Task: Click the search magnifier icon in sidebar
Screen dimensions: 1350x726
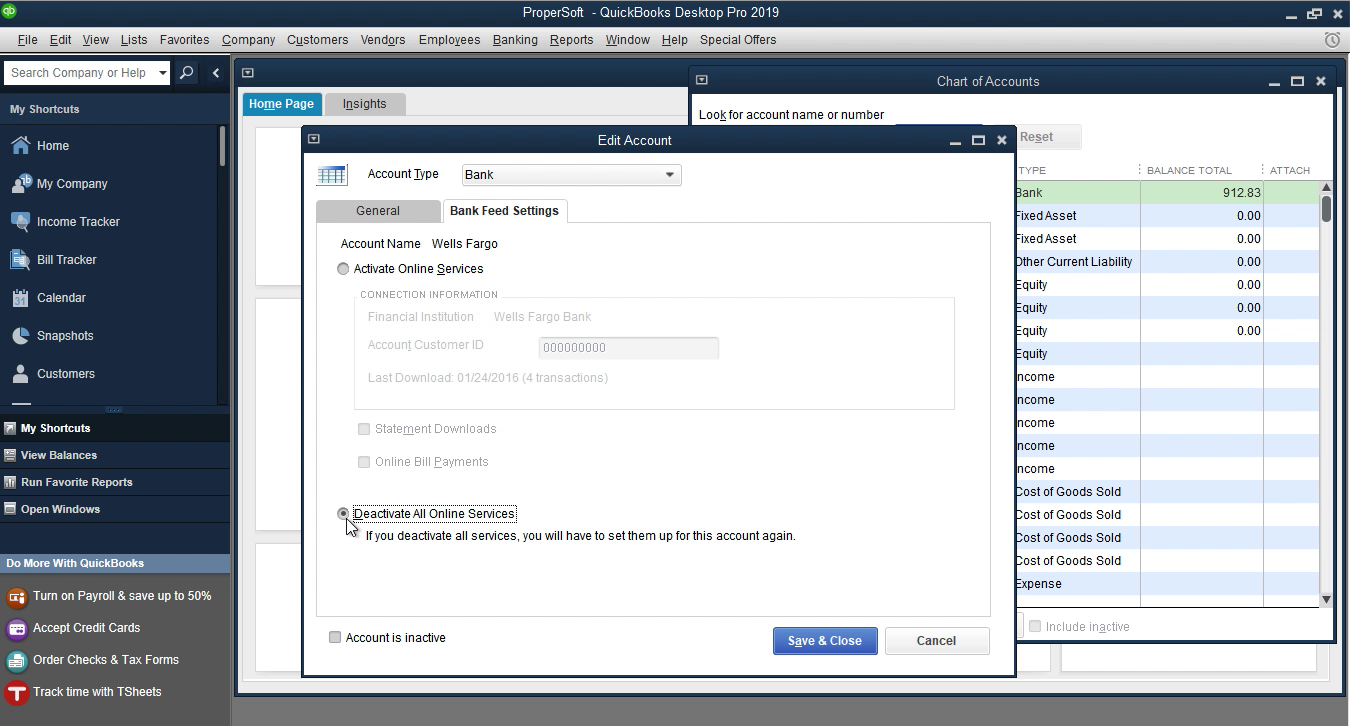Action: coord(186,73)
